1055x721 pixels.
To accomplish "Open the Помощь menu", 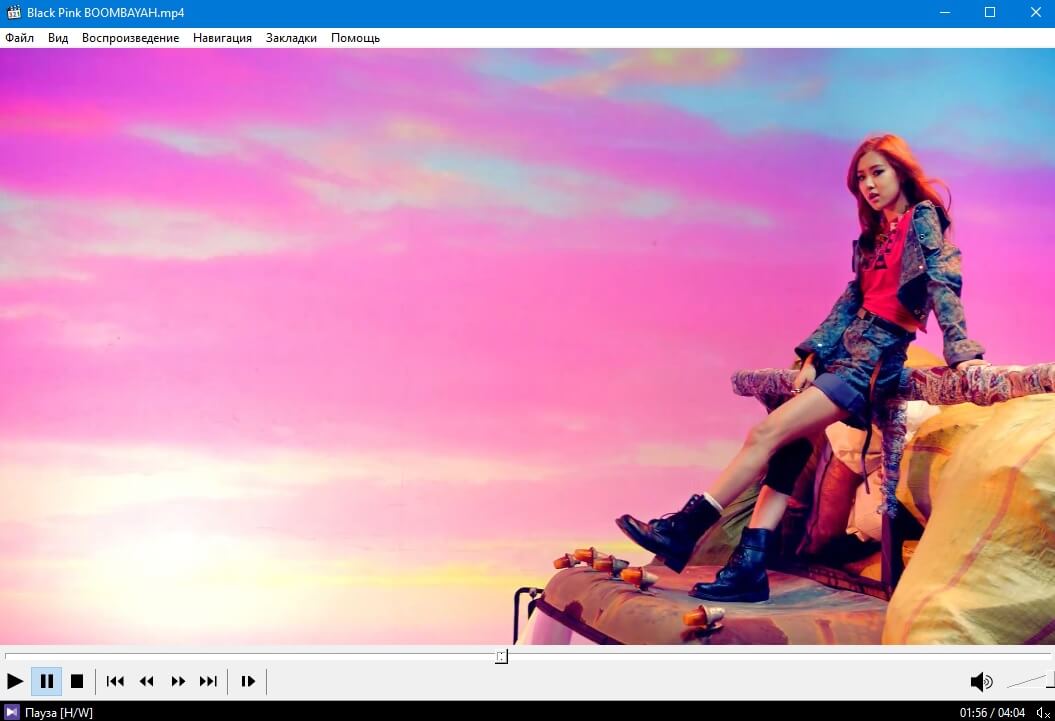I will tap(355, 38).
